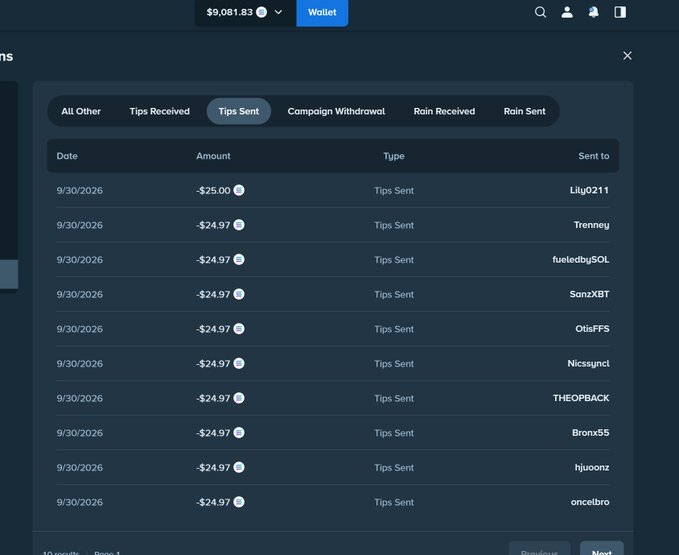Viewport: 679px width, 555px height.
Task: Click the coin icon in Nicssyncl's row
Action: [x=239, y=363]
